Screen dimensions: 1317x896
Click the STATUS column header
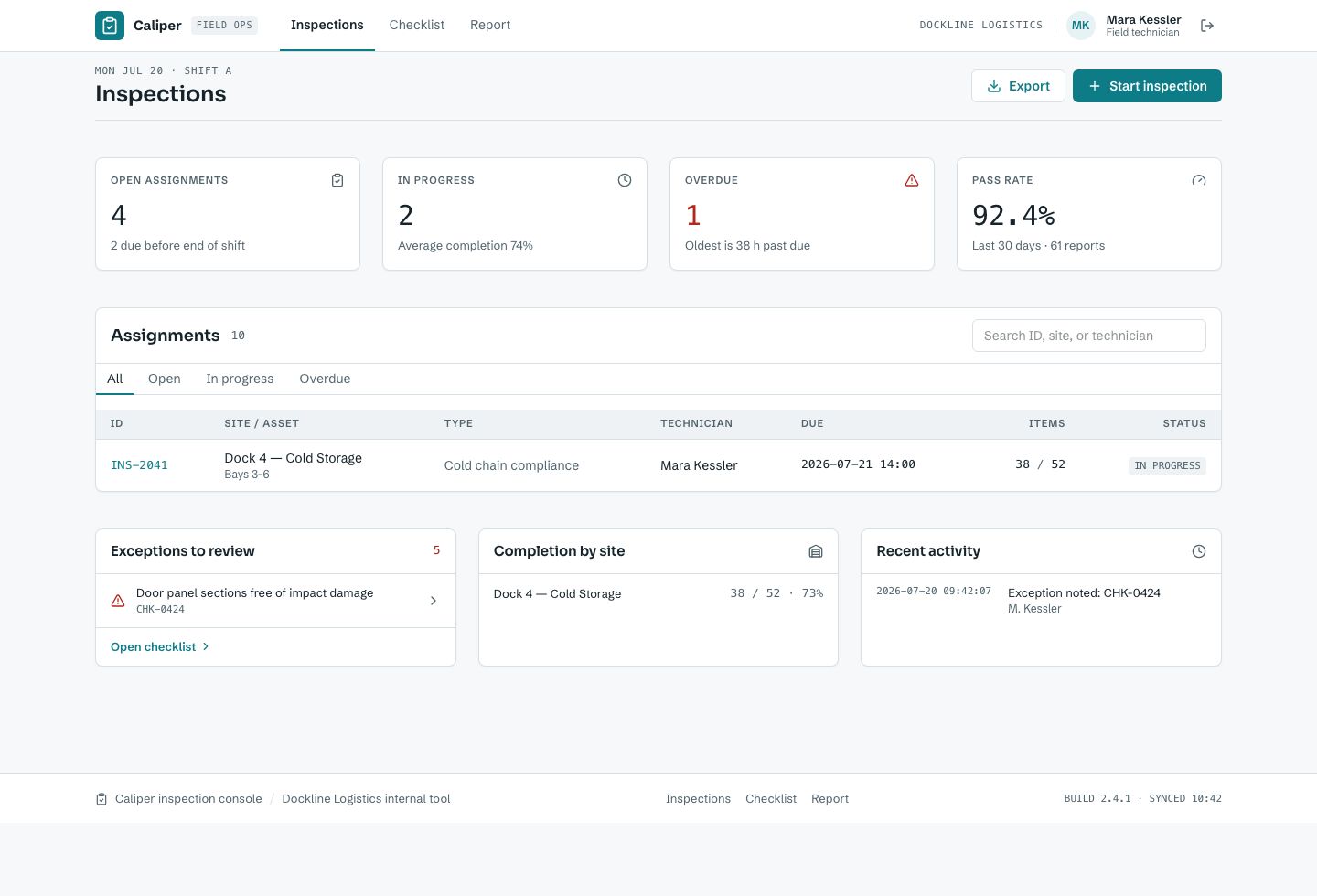(x=1184, y=423)
